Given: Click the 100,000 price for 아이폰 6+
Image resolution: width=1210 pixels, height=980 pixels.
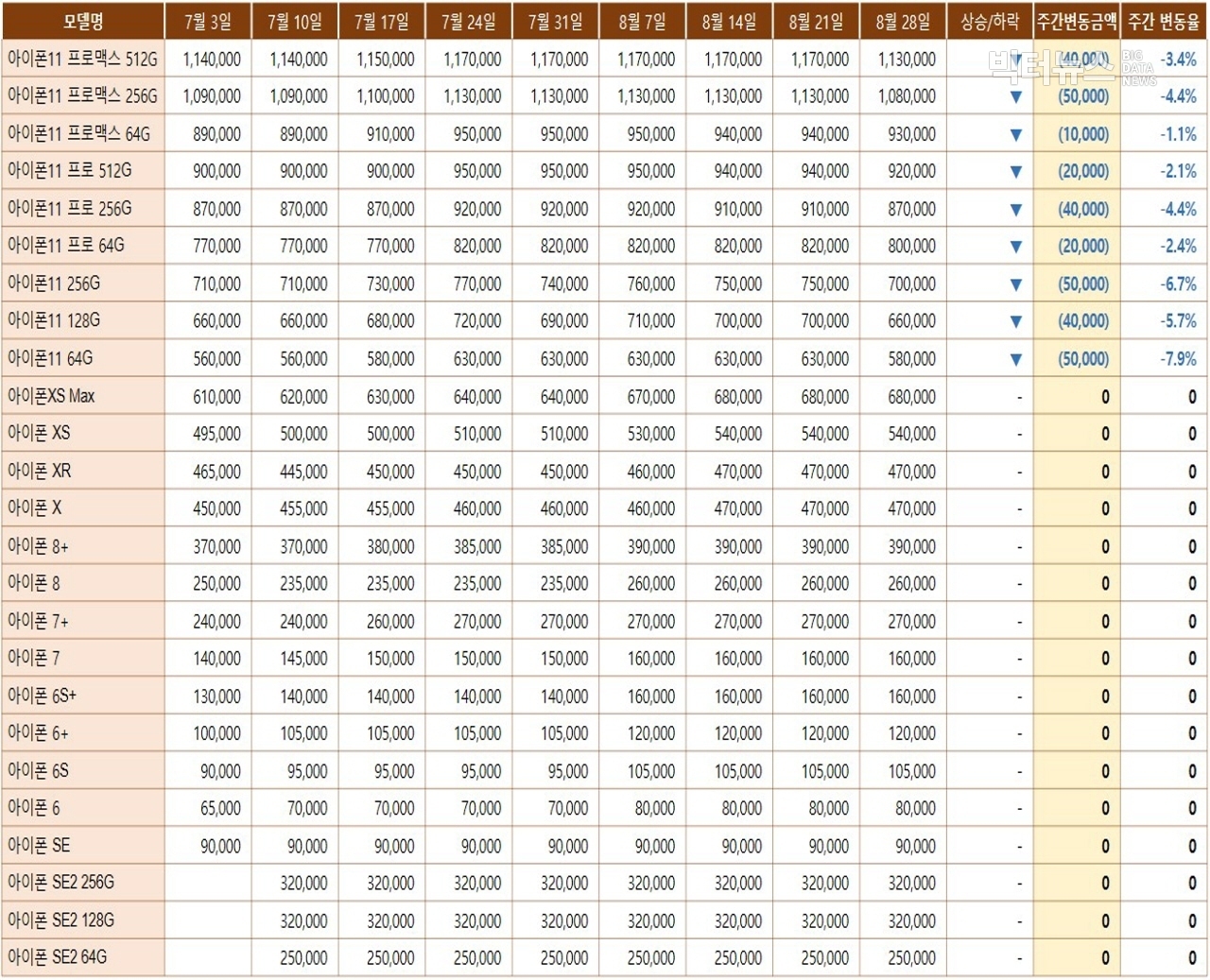Looking at the screenshot, I should 217,733.
